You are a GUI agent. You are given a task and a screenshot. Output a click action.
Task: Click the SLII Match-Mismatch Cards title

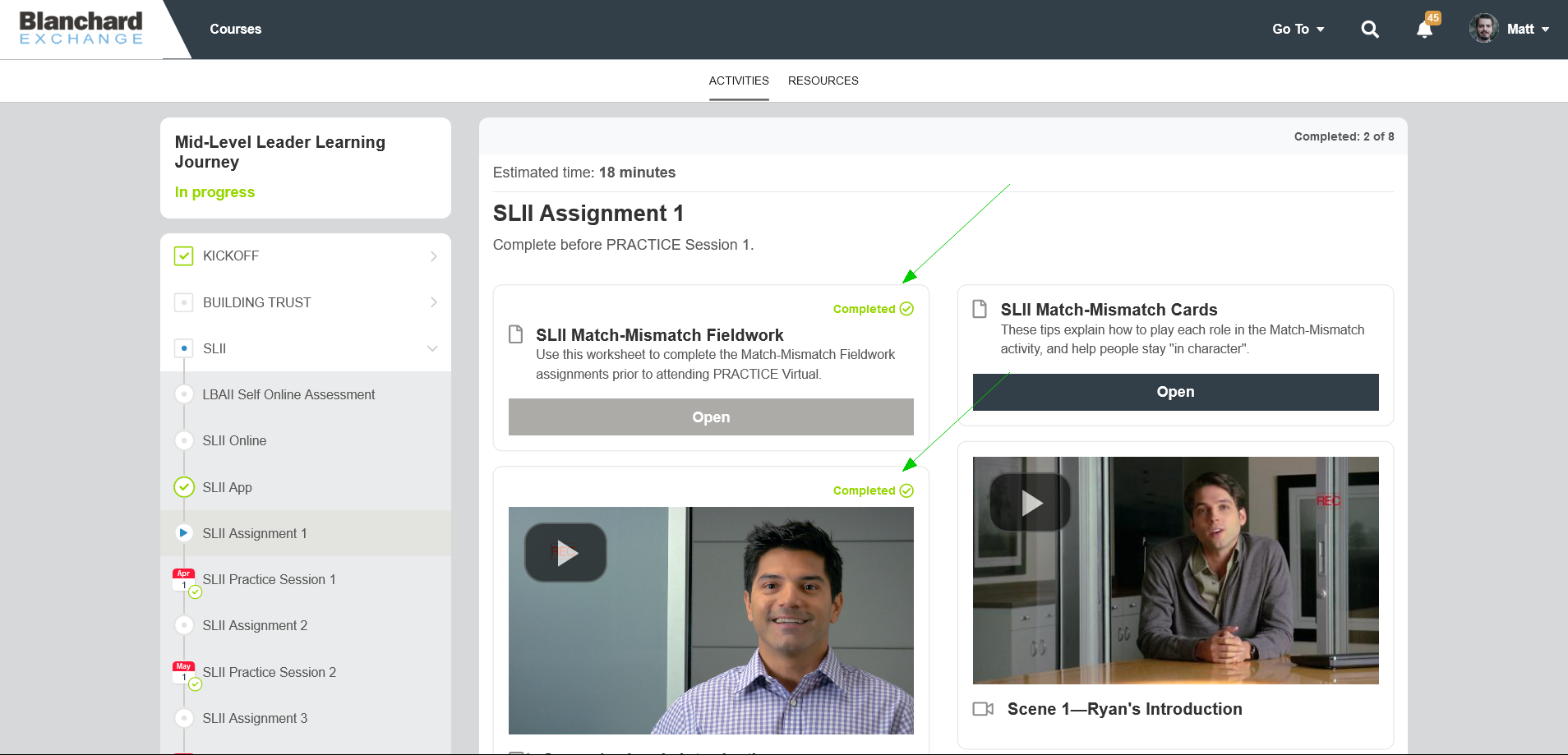(1109, 310)
